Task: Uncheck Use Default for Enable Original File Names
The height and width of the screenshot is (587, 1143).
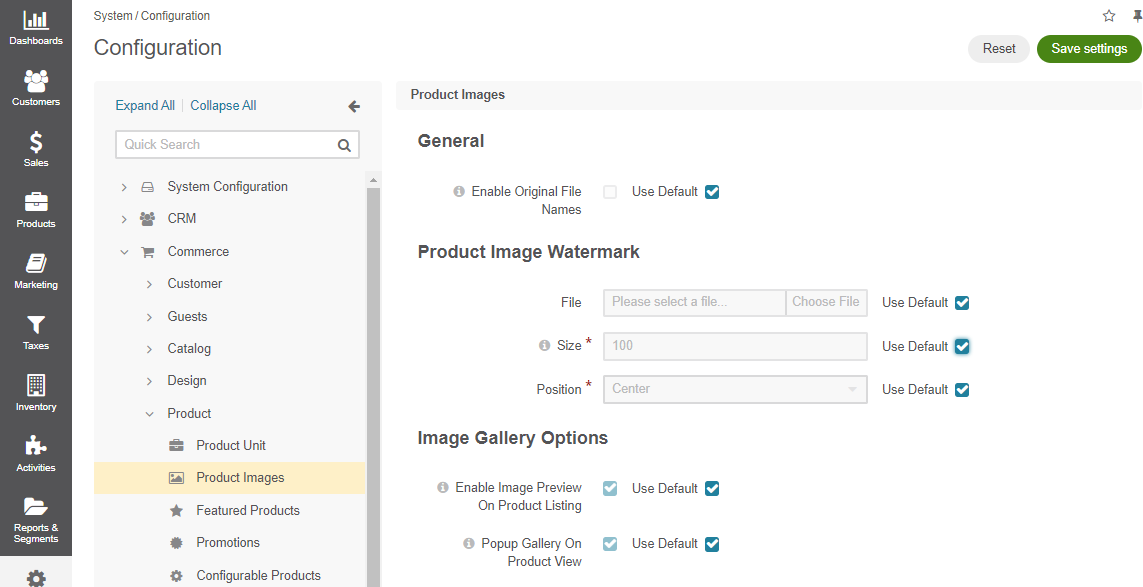Action: 712,192
